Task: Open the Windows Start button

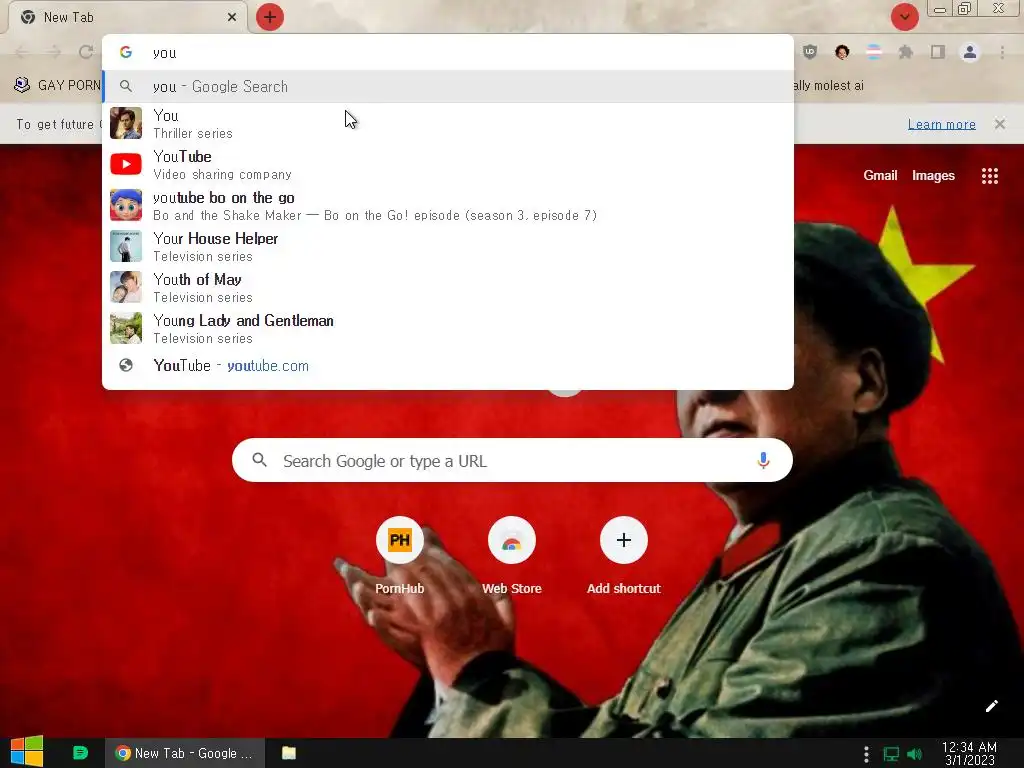Action: tap(27, 752)
